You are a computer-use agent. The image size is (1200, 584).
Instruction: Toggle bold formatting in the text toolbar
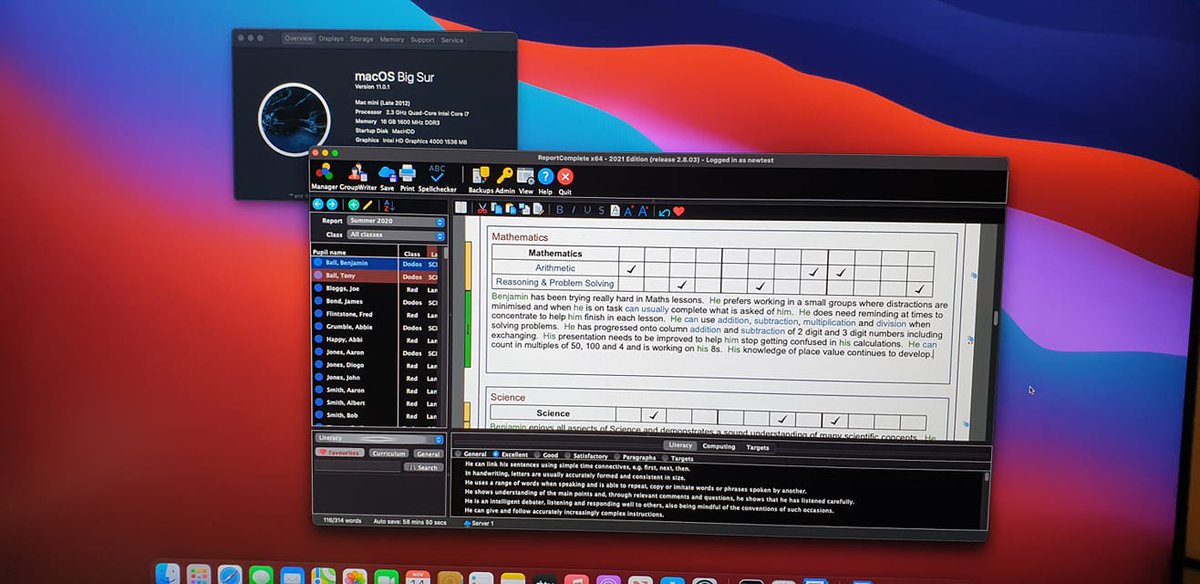click(559, 211)
